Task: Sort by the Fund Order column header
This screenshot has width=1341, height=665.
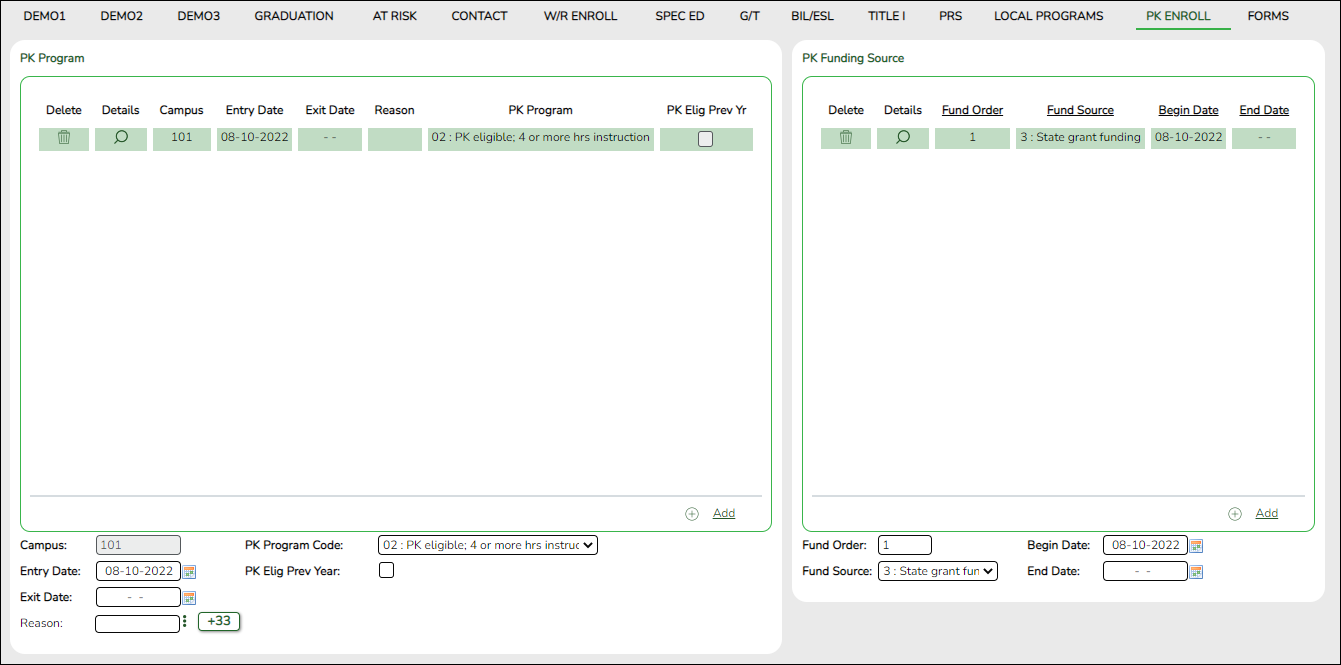Action: tap(971, 110)
